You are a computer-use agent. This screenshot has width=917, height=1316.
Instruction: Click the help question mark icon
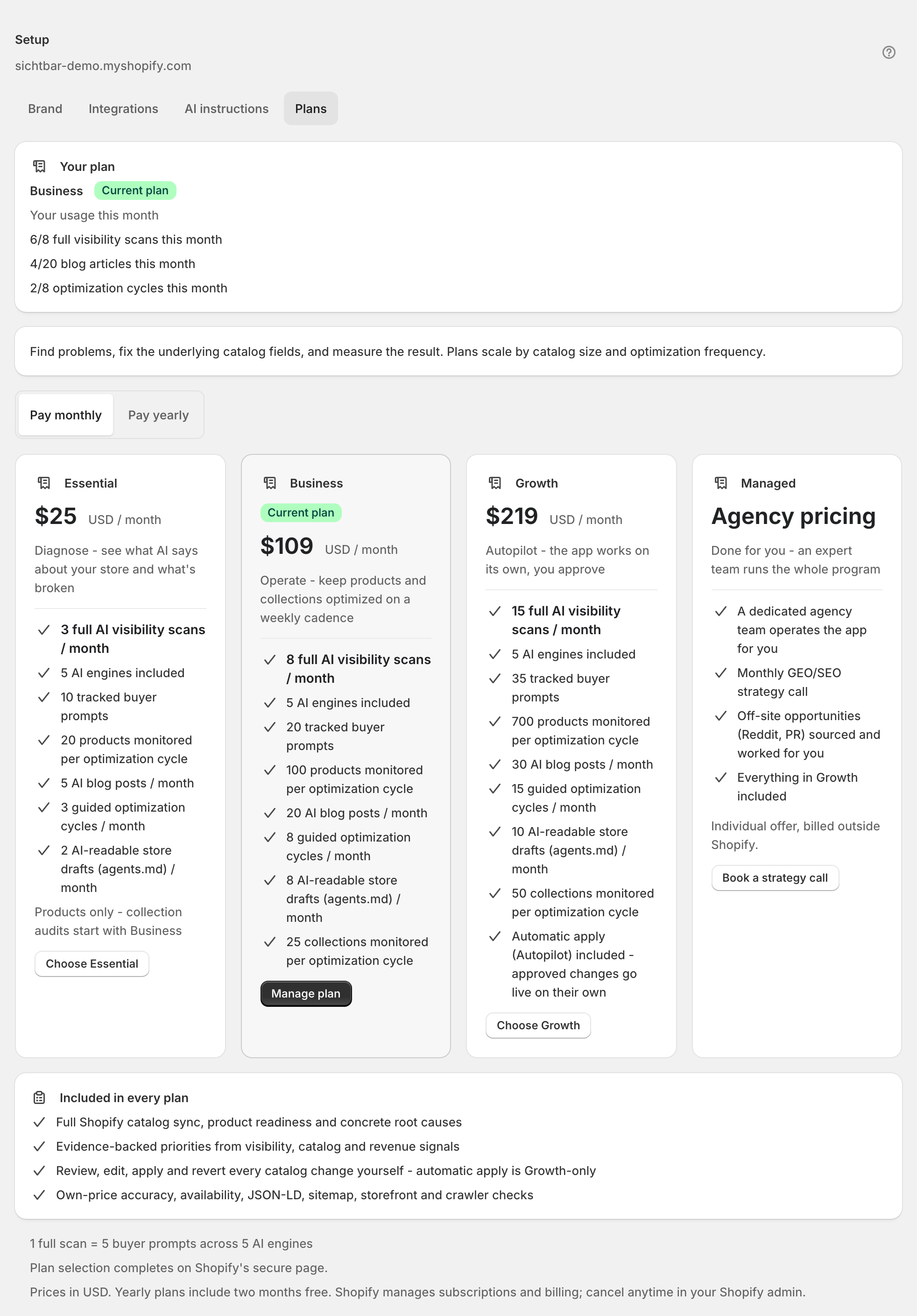[x=889, y=52]
